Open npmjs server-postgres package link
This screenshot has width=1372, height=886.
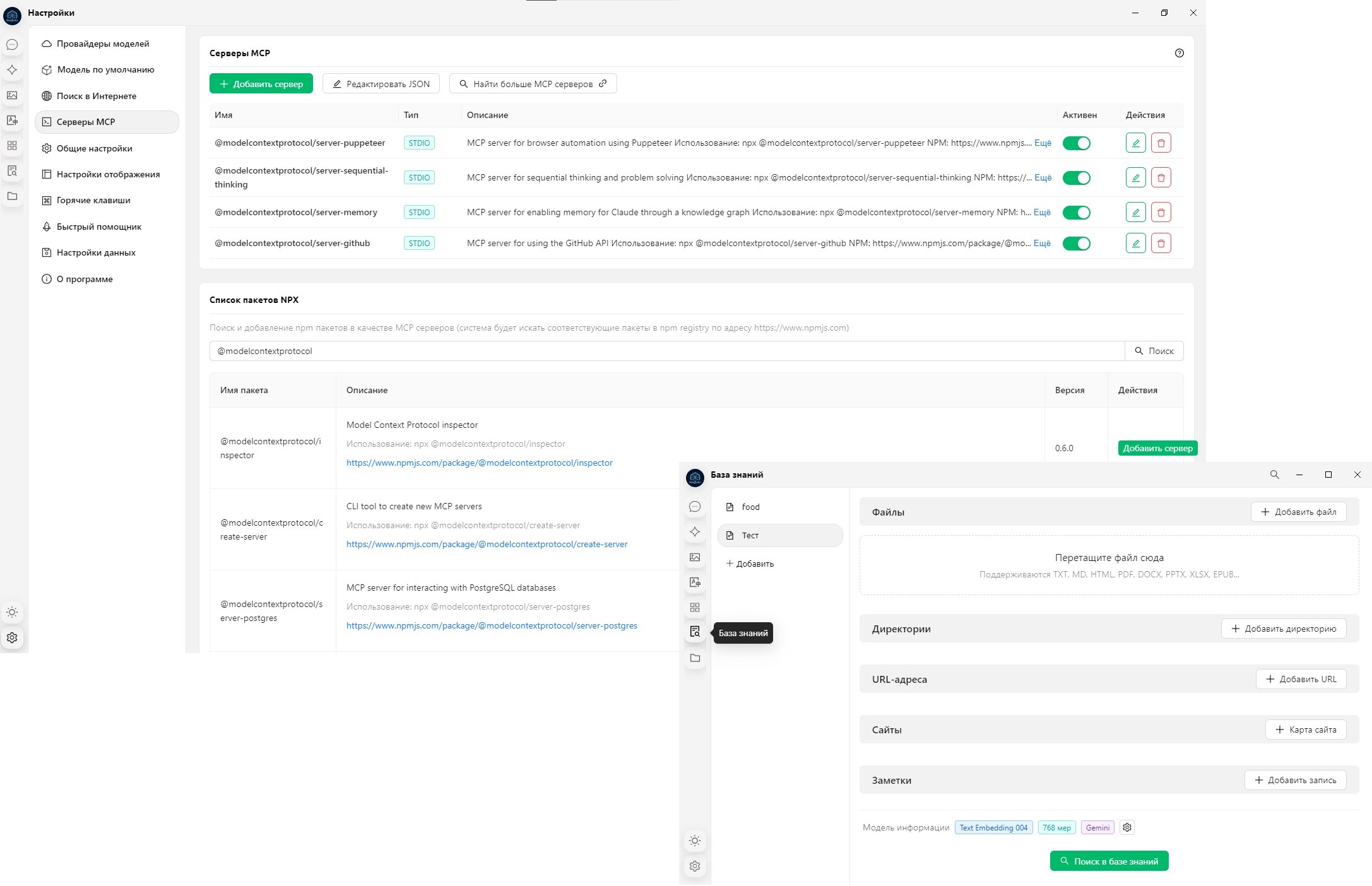pyautogui.click(x=492, y=625)
